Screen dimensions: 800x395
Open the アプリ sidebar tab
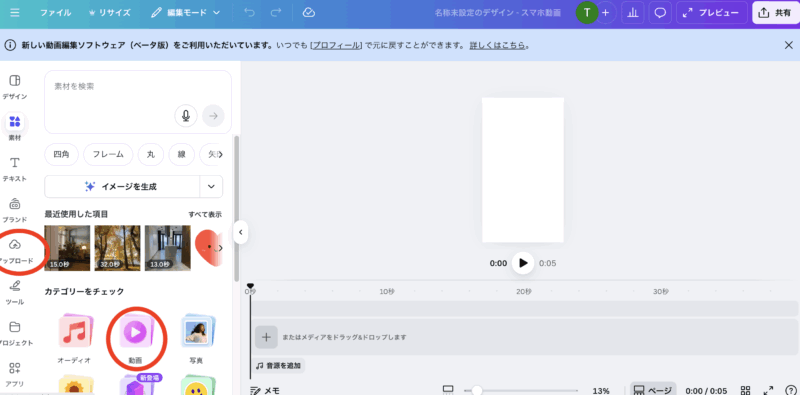pos(15,374)
